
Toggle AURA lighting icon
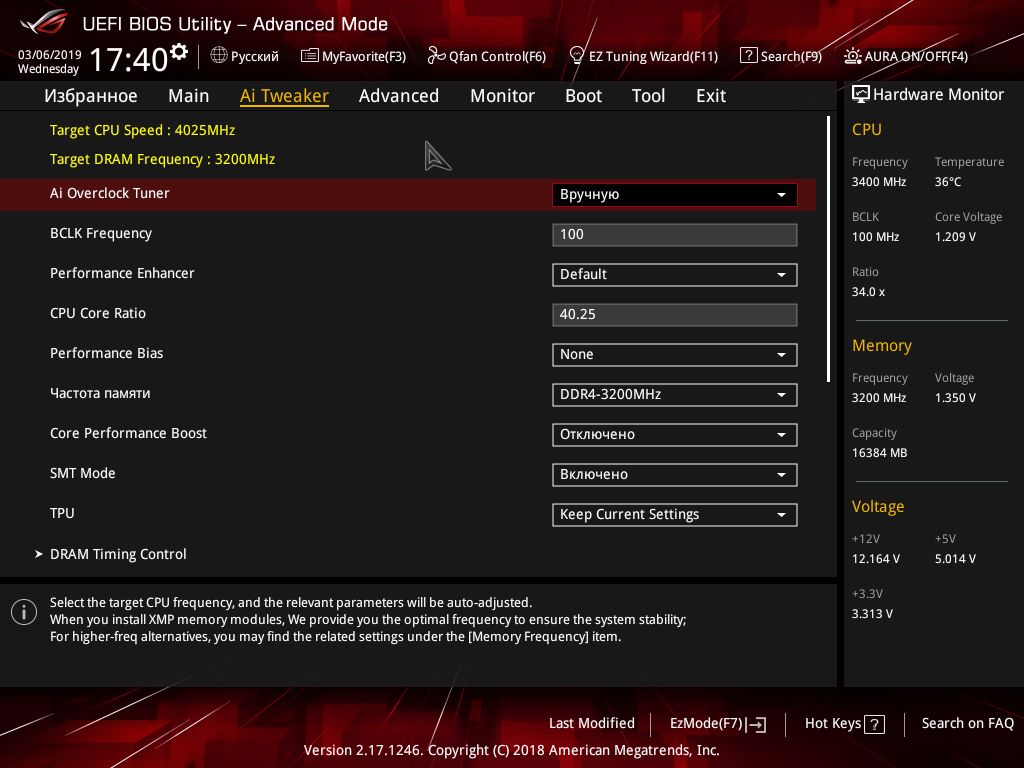[x=852, y=56]
